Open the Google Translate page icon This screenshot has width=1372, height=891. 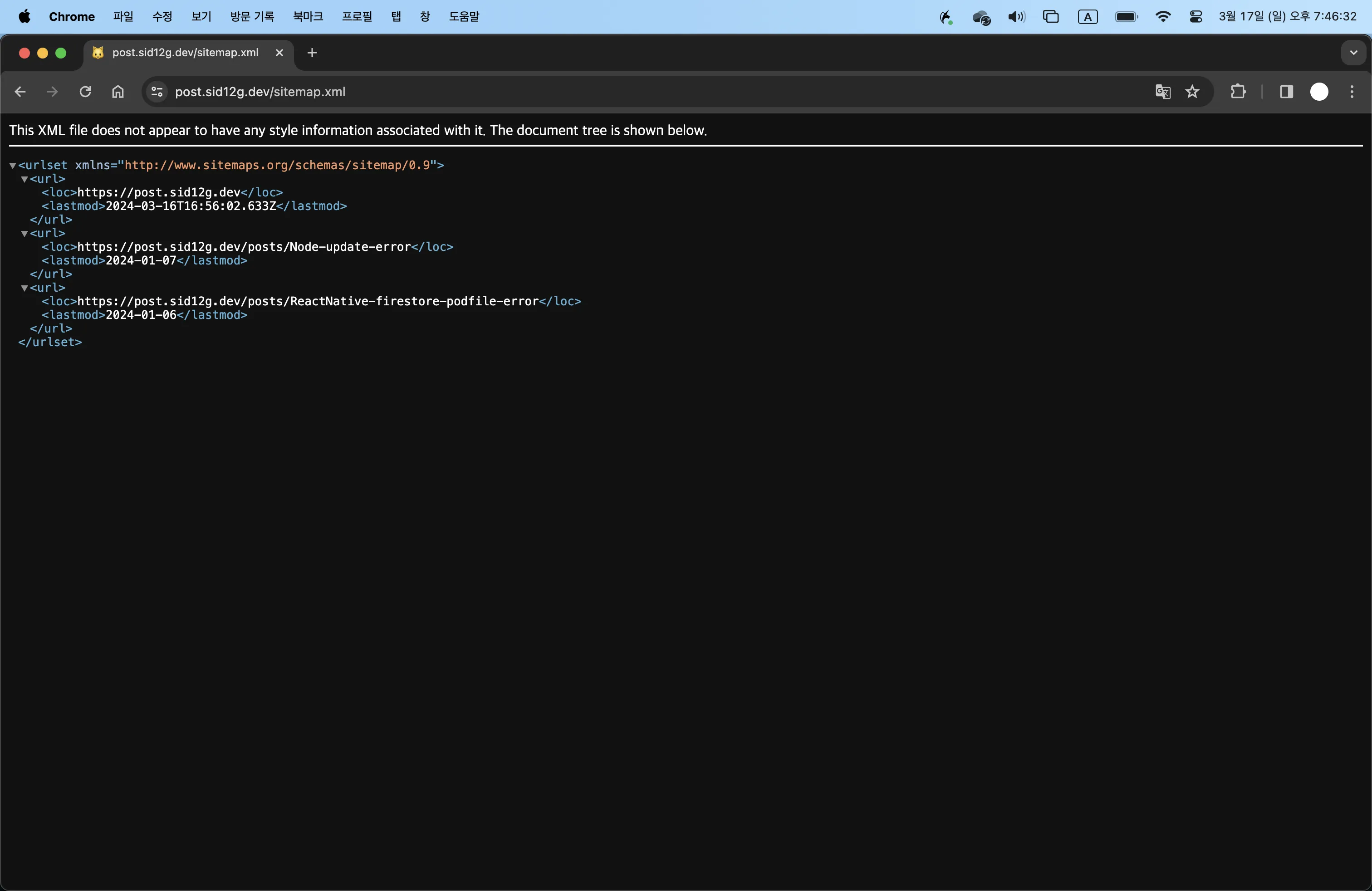(1163, 92)
